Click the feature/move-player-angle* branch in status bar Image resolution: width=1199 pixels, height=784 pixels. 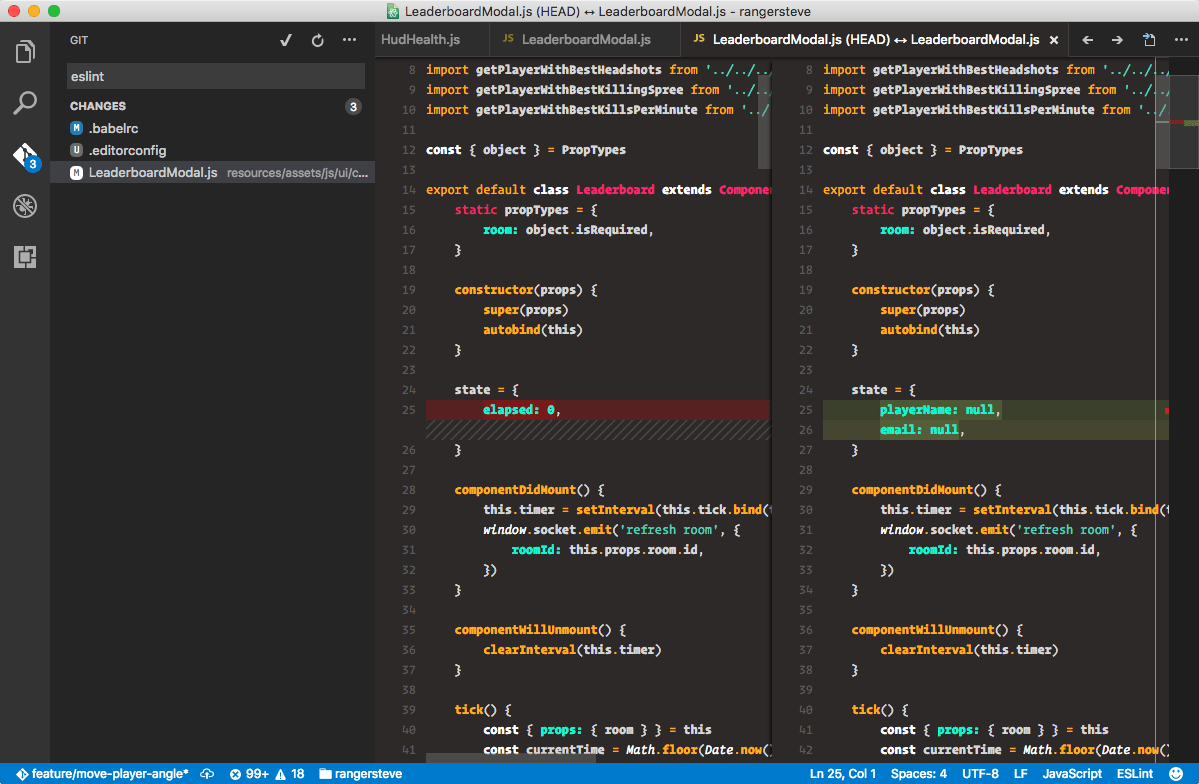coord(107,773)
